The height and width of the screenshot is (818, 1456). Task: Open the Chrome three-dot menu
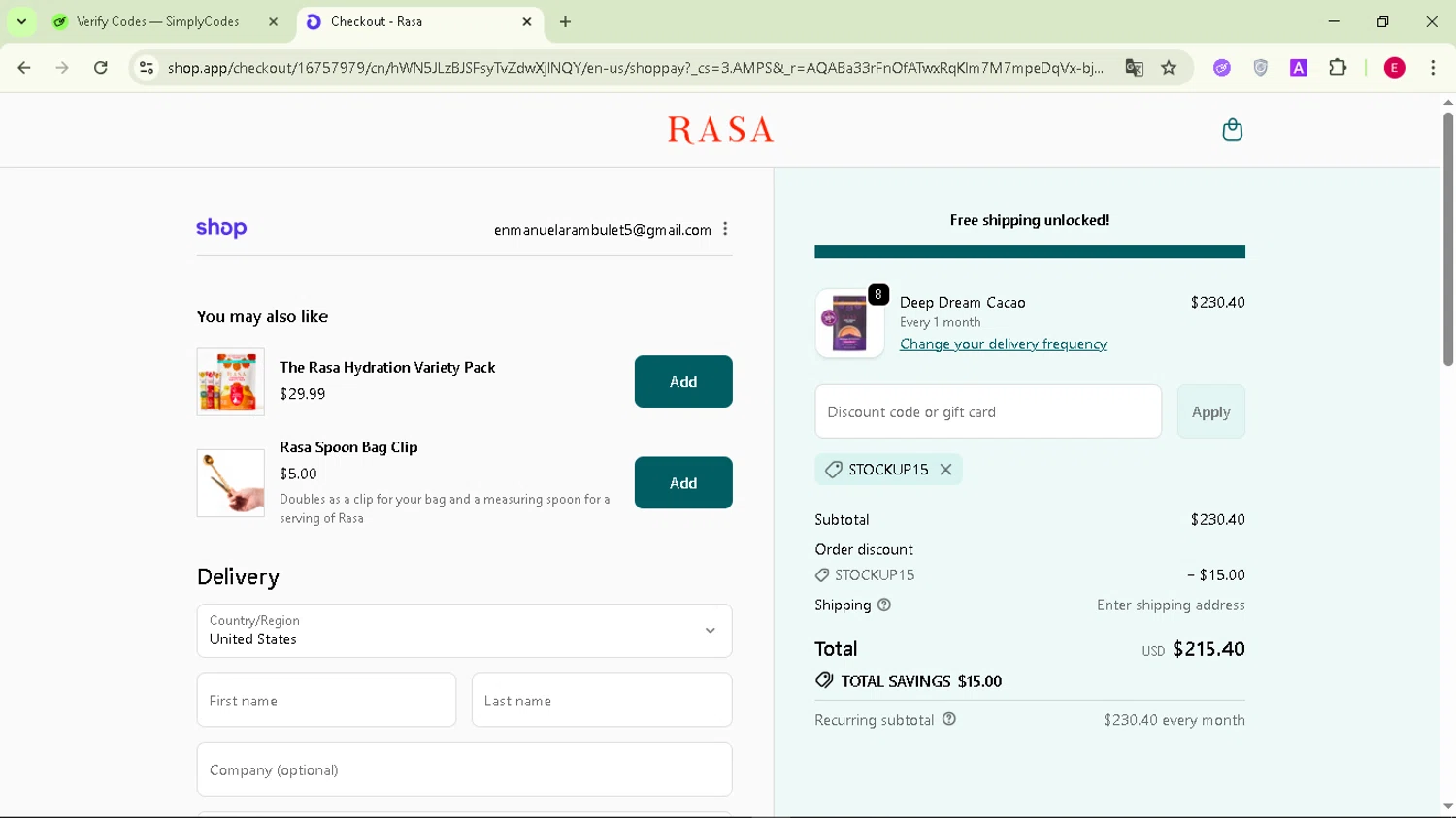click(1433, 68)
